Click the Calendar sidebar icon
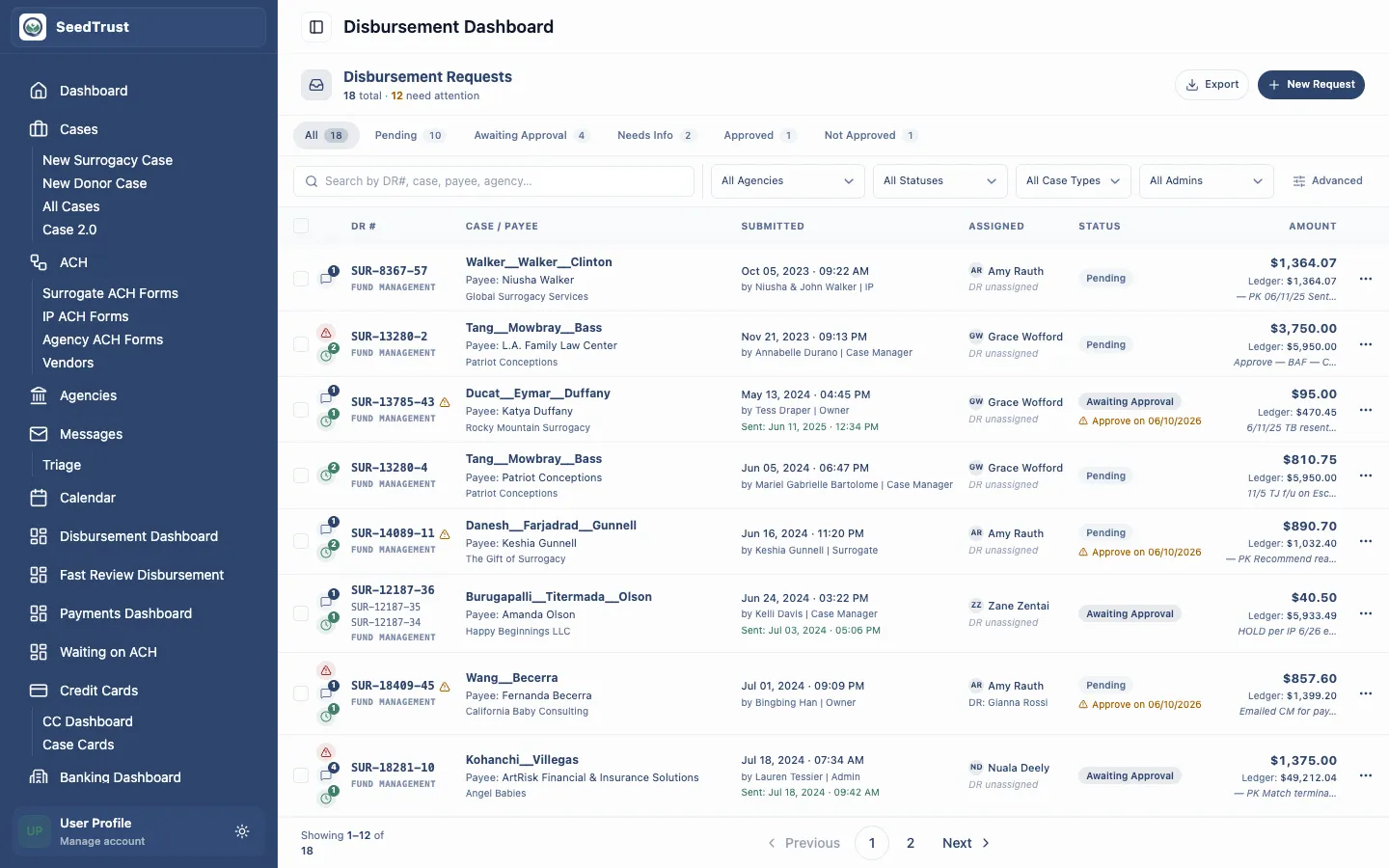Screen dimensions: 1389x868 pyautogui.click(x=39, y=498)
